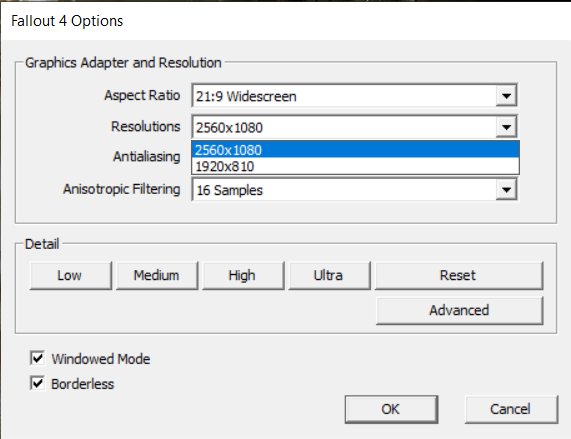The image size is (571, 439).
Task: Toggle the Borderless checkbox
Action: point(37,383)
